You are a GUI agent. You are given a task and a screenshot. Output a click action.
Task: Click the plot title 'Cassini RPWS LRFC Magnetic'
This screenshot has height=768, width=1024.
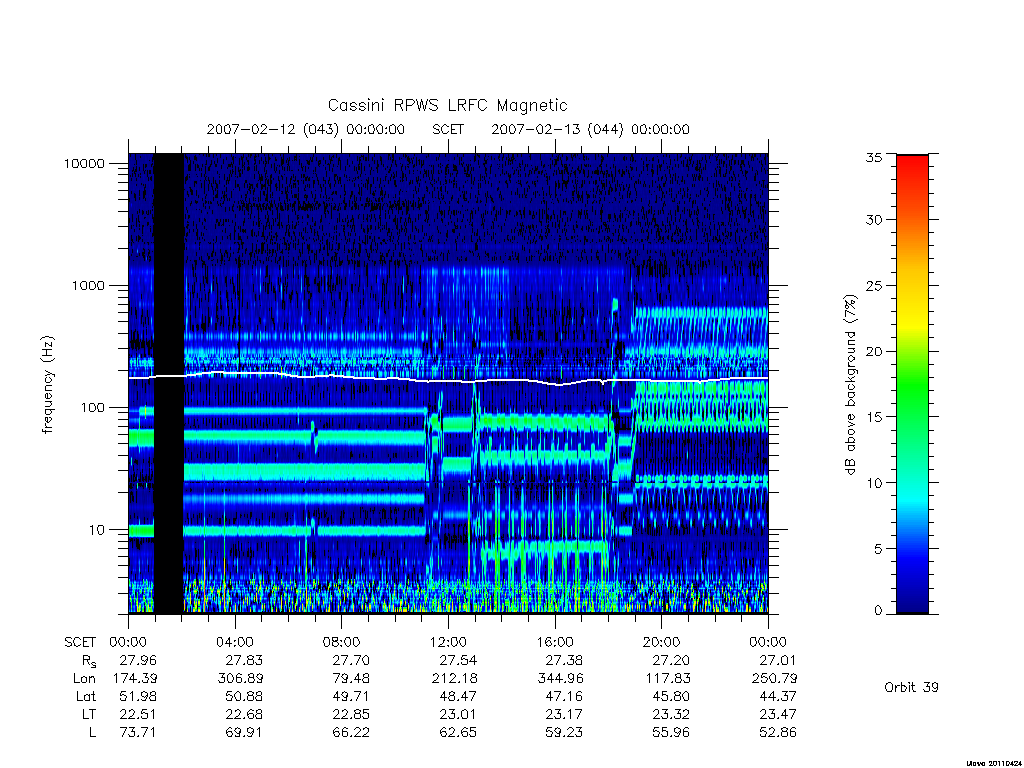[x=447, y=105]
